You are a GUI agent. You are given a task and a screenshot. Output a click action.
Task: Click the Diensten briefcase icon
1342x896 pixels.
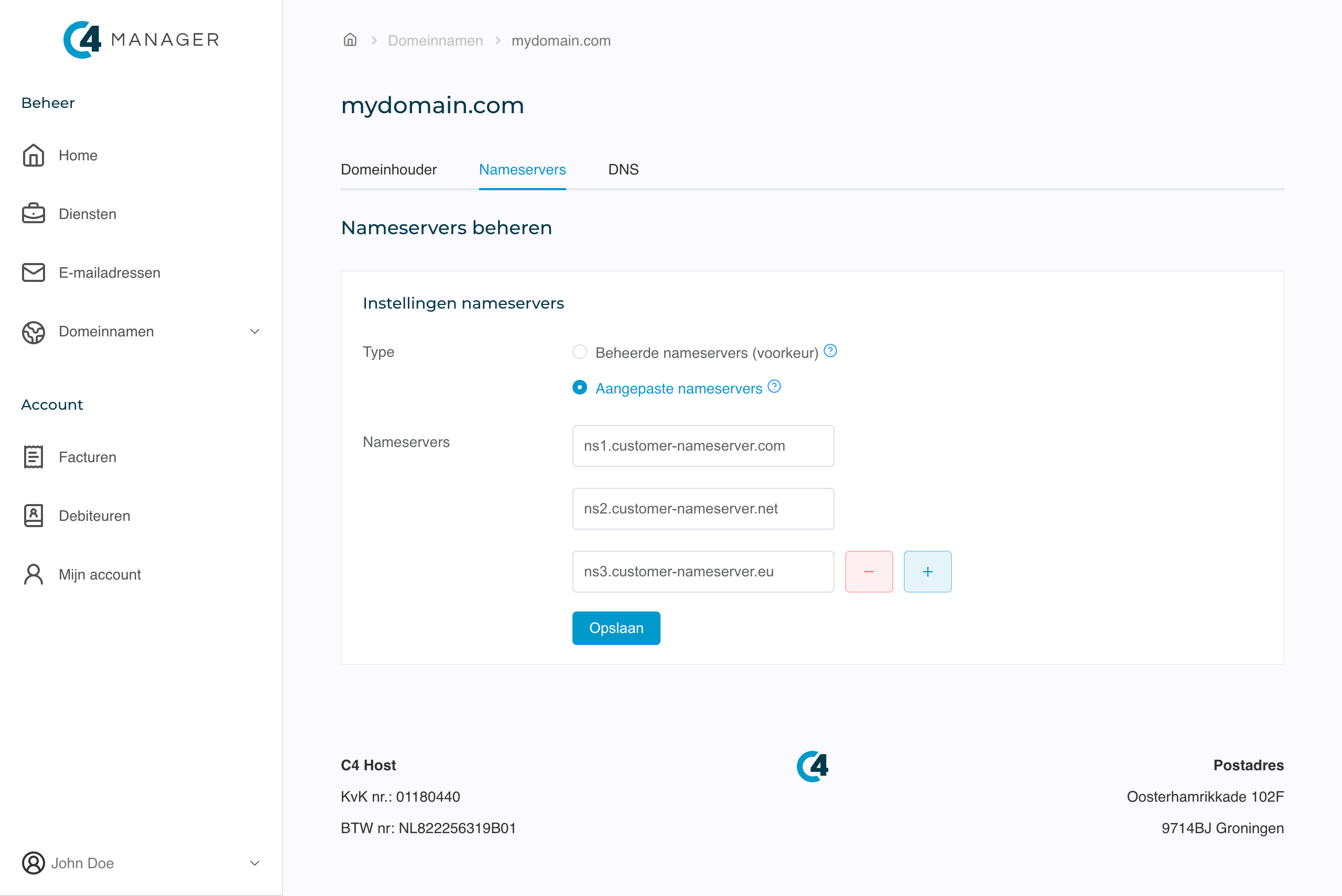coord(33,214)
